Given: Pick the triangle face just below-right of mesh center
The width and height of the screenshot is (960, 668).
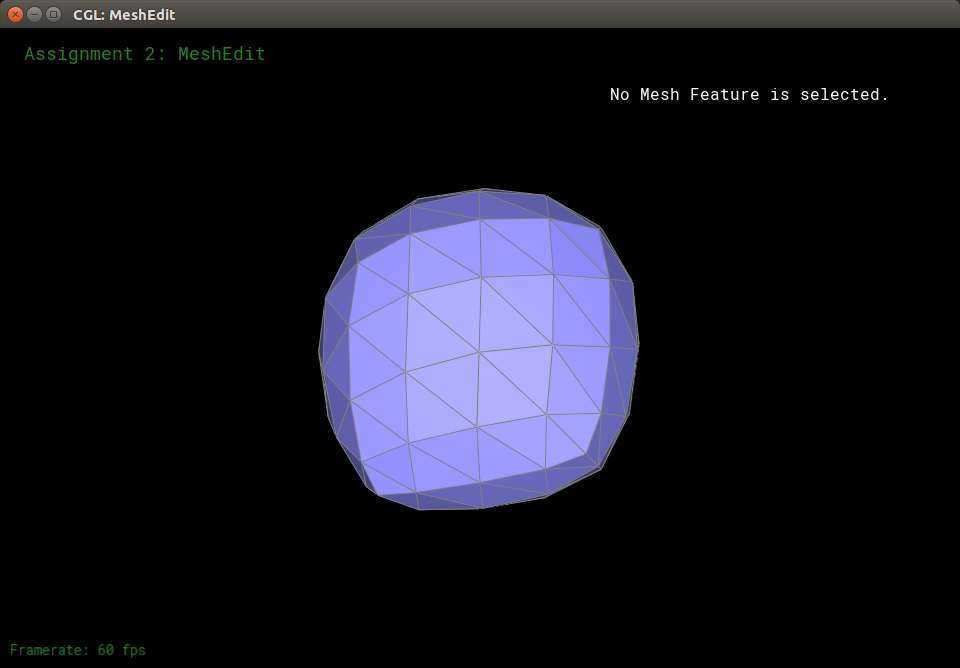Looking at the screenshot, I should (x=525, y=372).
